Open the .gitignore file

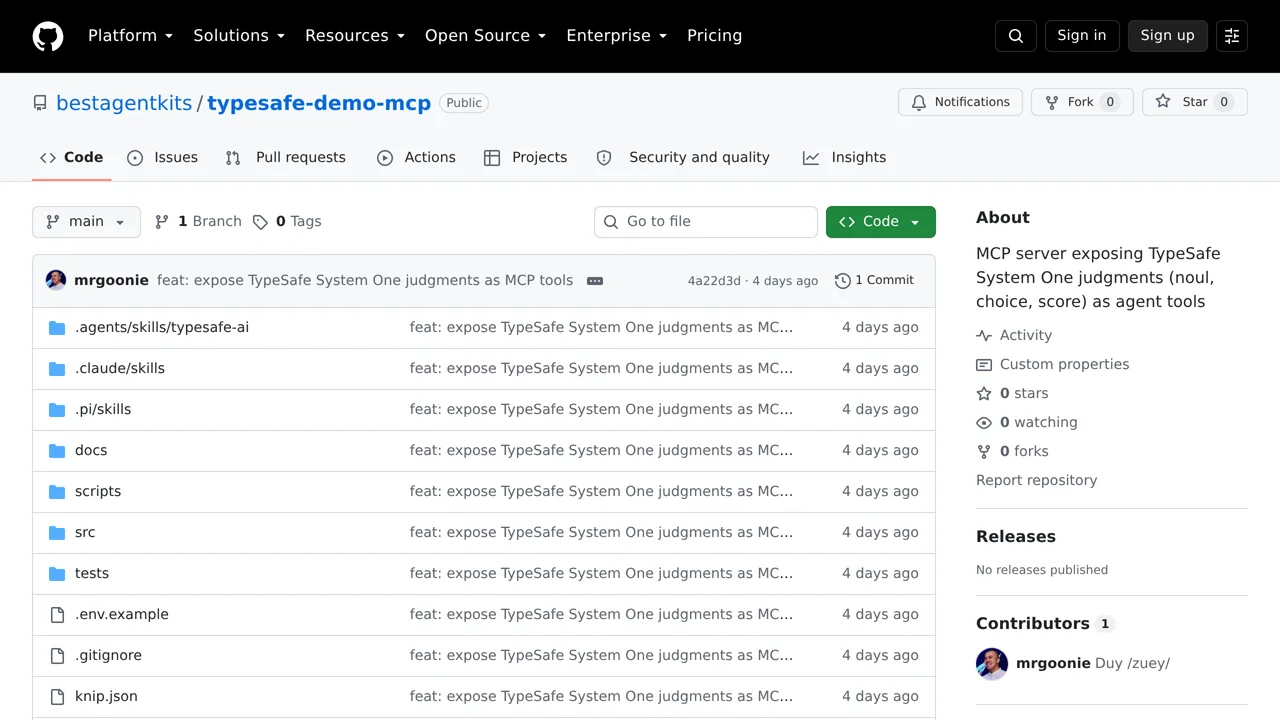tap(108, 656)
